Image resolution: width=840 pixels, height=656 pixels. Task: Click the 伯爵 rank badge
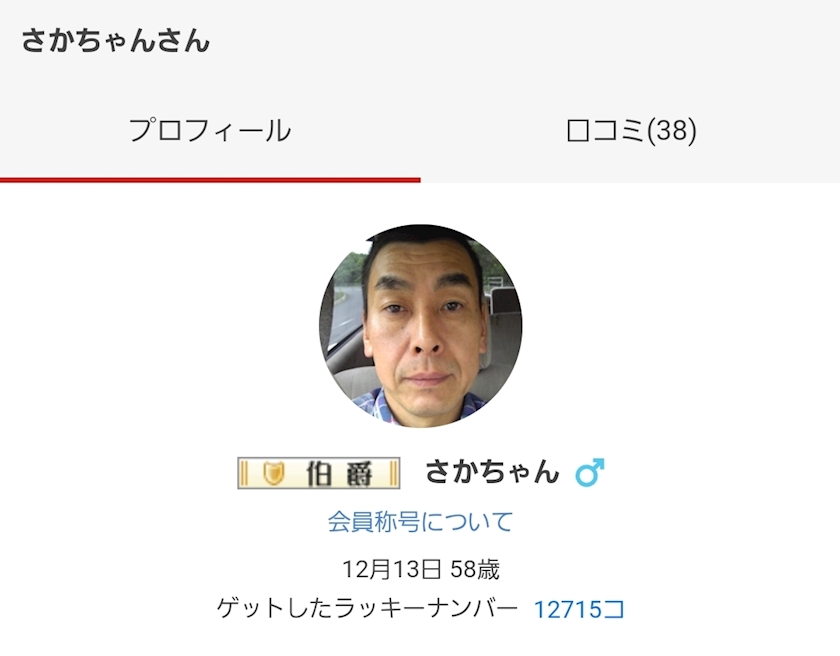319,473
